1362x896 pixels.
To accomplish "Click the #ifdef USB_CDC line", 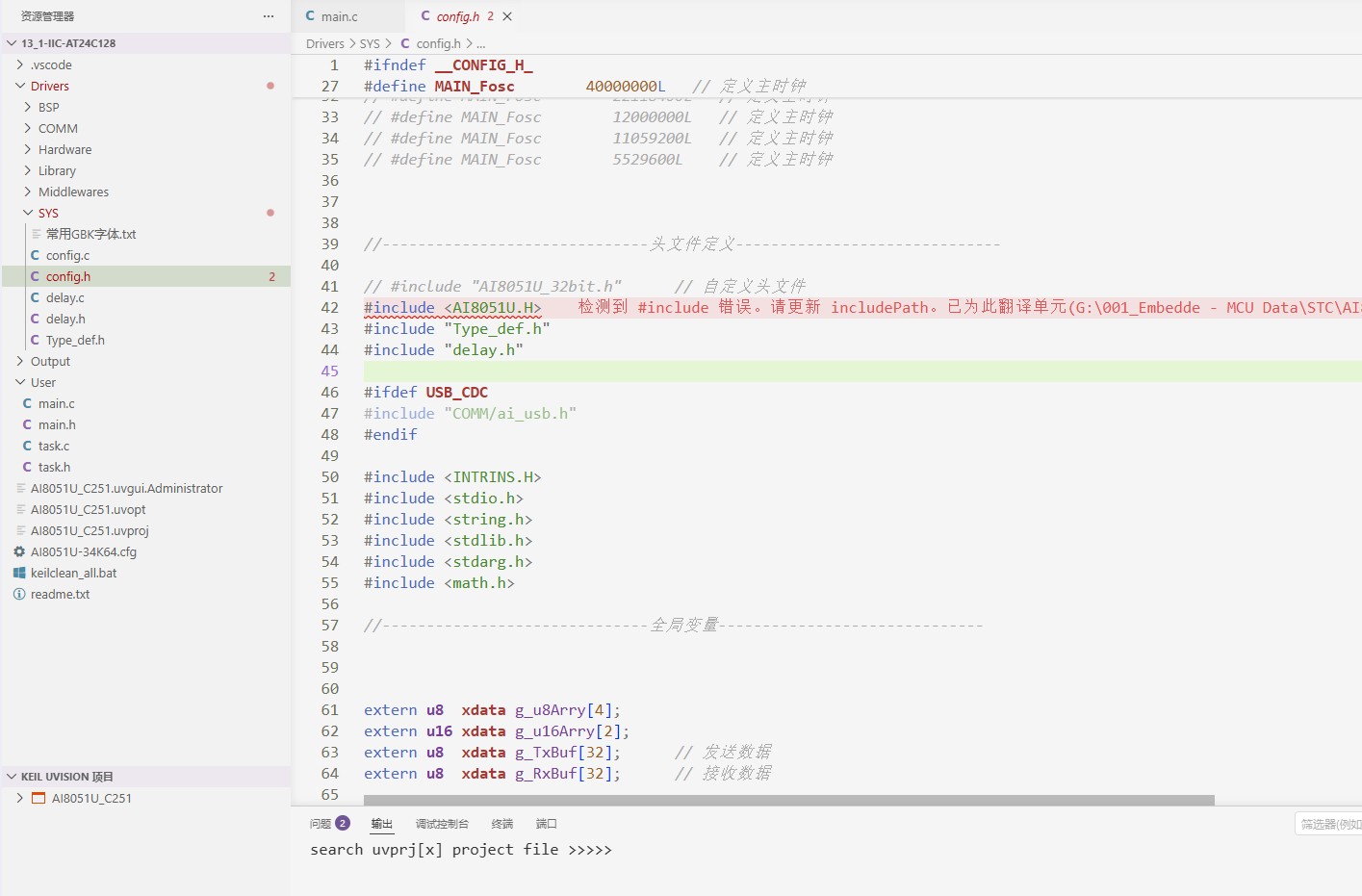I will [425, 393].
